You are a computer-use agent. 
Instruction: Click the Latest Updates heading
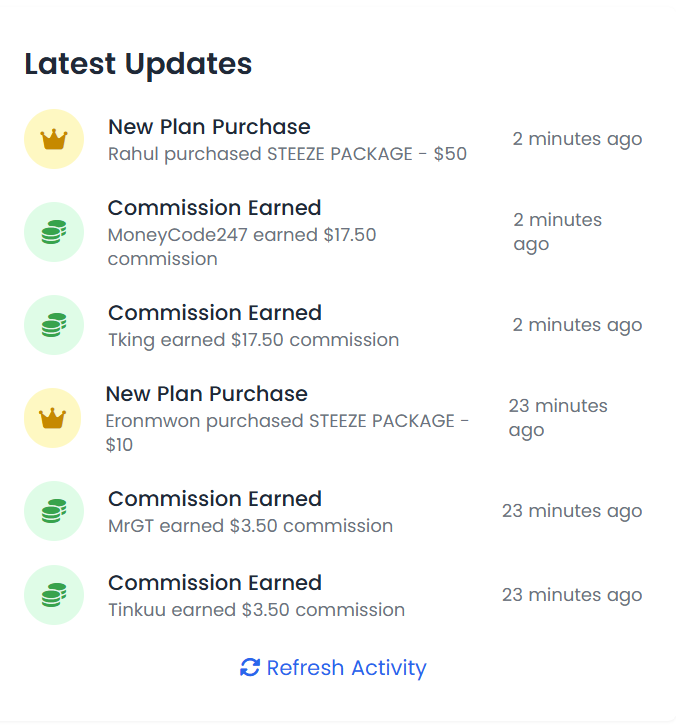(x=138, y=64)
